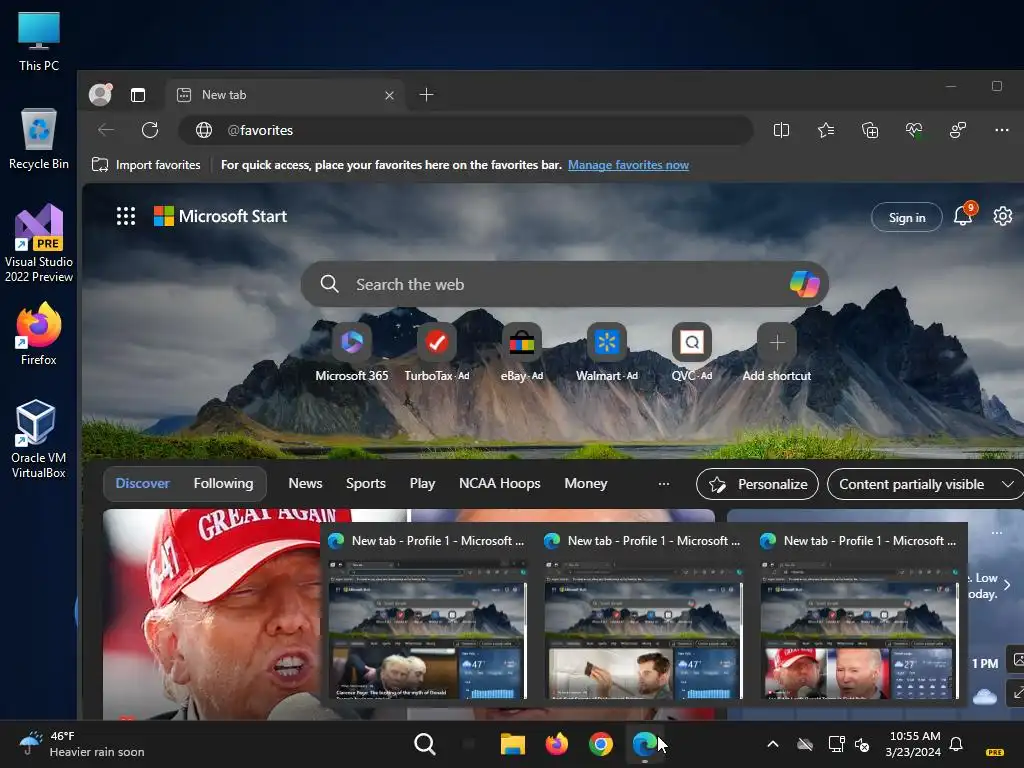Click the Edge taskbar icon
This screenshot has width=1024, height=768.
[x=645, y=744]
